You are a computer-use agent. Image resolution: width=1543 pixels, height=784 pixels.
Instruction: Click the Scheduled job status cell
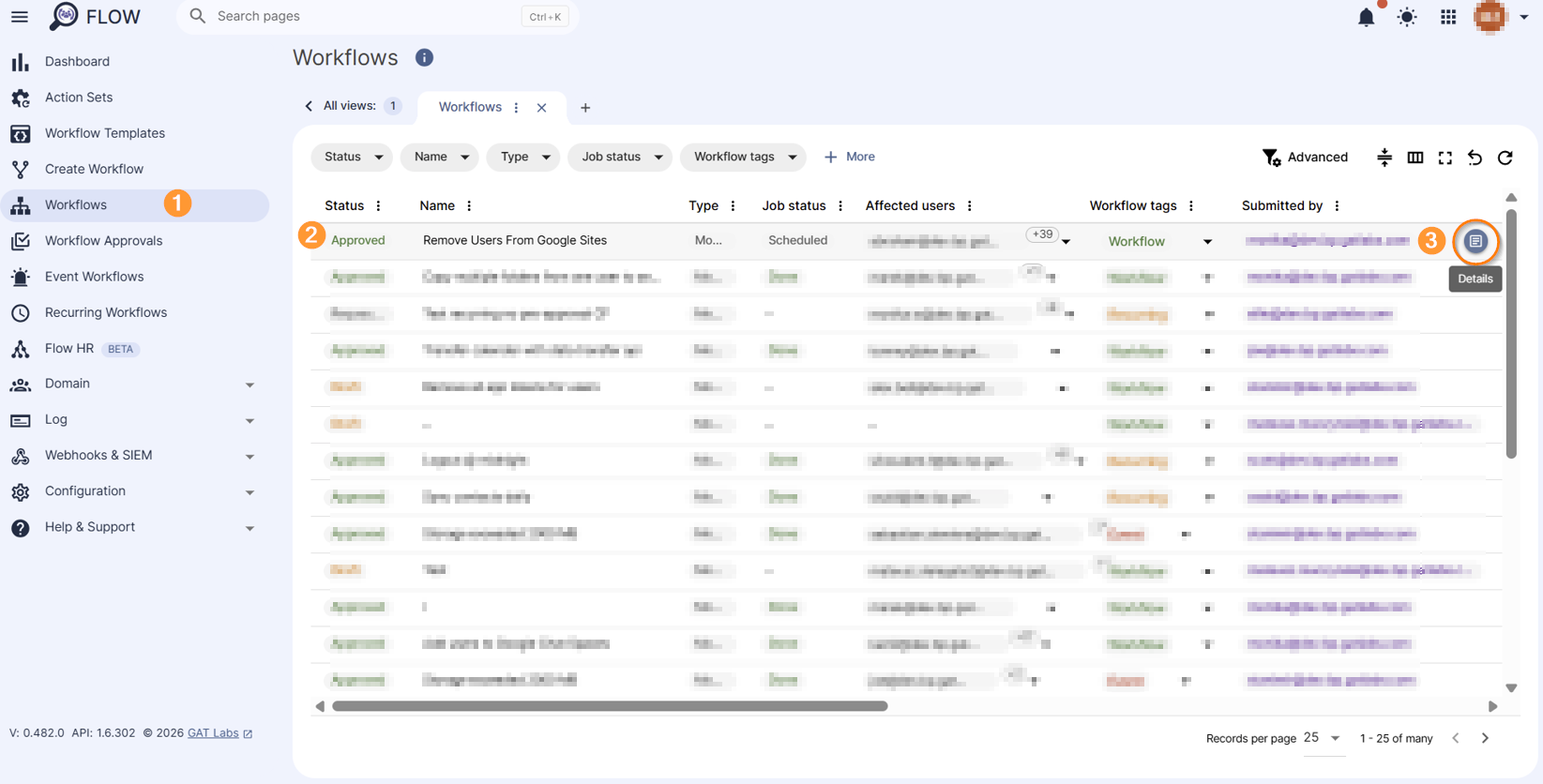(797, 240)
